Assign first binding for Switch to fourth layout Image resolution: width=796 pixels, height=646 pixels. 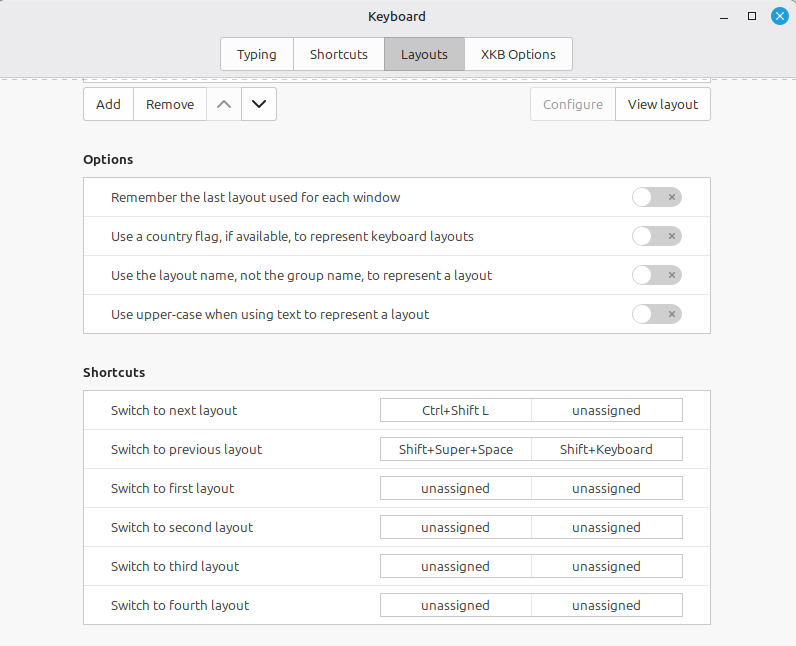point(456,605)
